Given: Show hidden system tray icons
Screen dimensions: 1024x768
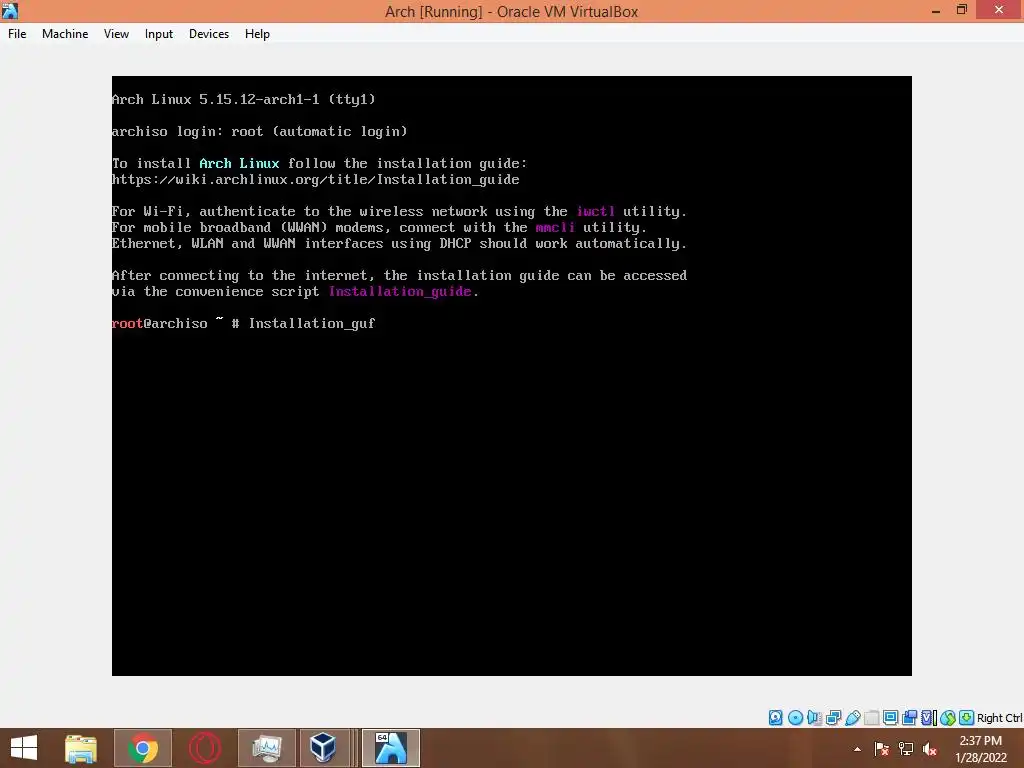Looking at the screenshot, I should pos(857,749).
